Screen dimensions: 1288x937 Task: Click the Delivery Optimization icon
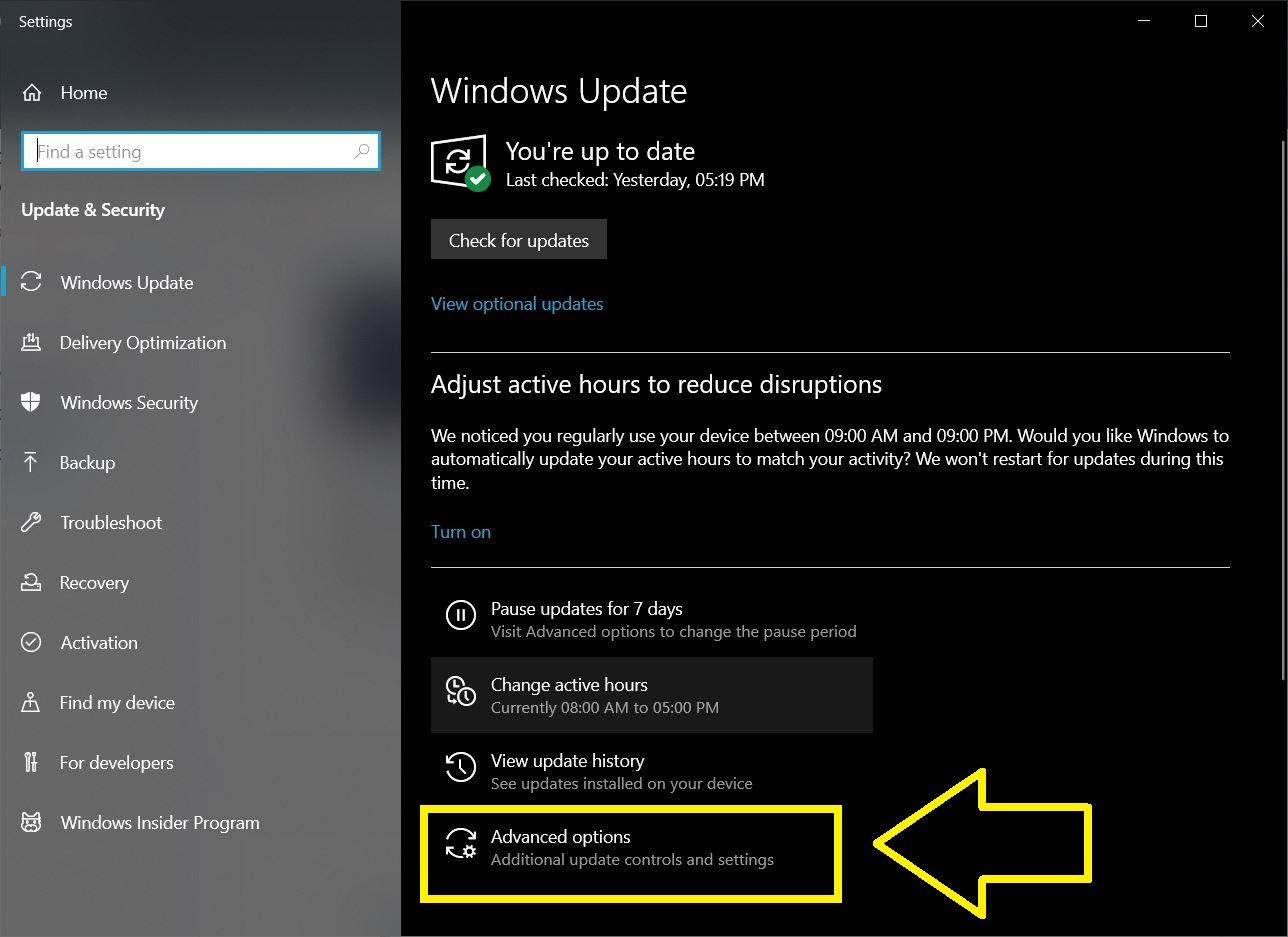pos(31,342)
